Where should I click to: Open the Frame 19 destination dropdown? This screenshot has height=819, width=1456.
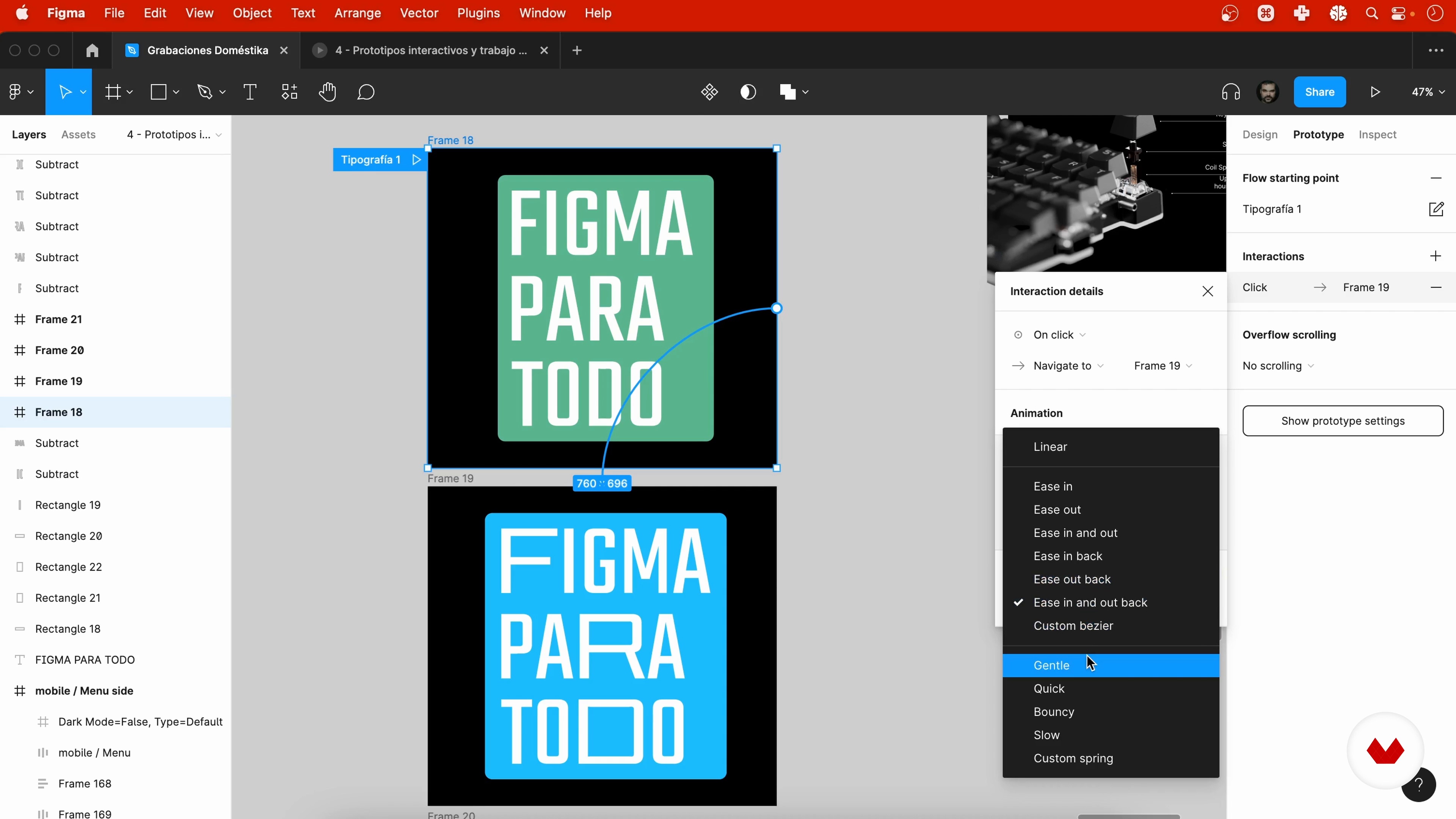pos(1163,366)
